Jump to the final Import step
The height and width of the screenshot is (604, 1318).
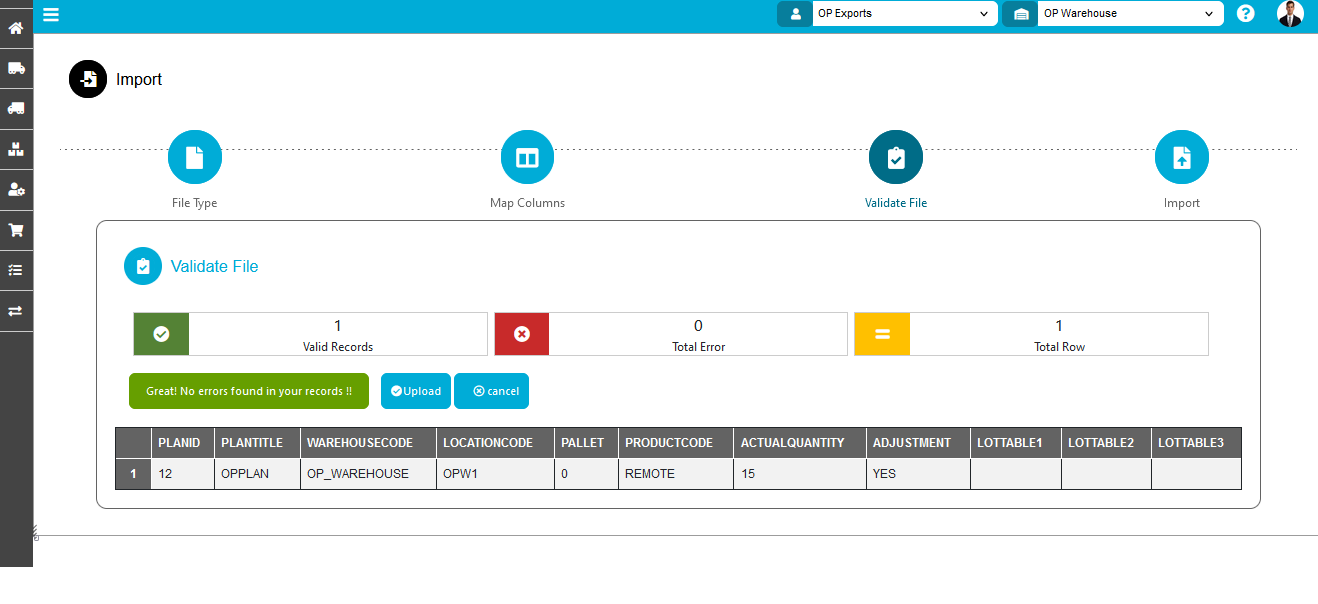[x=1181, y=158]
